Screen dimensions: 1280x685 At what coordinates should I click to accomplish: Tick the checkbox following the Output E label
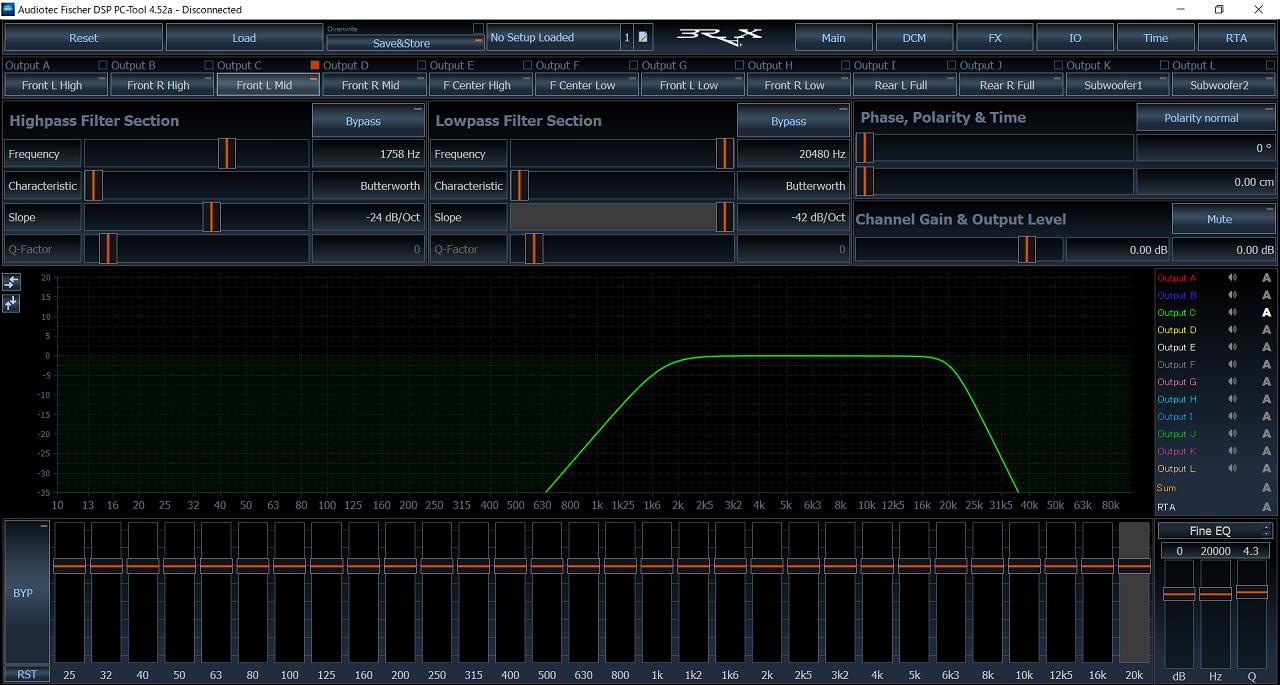(527, 65)
